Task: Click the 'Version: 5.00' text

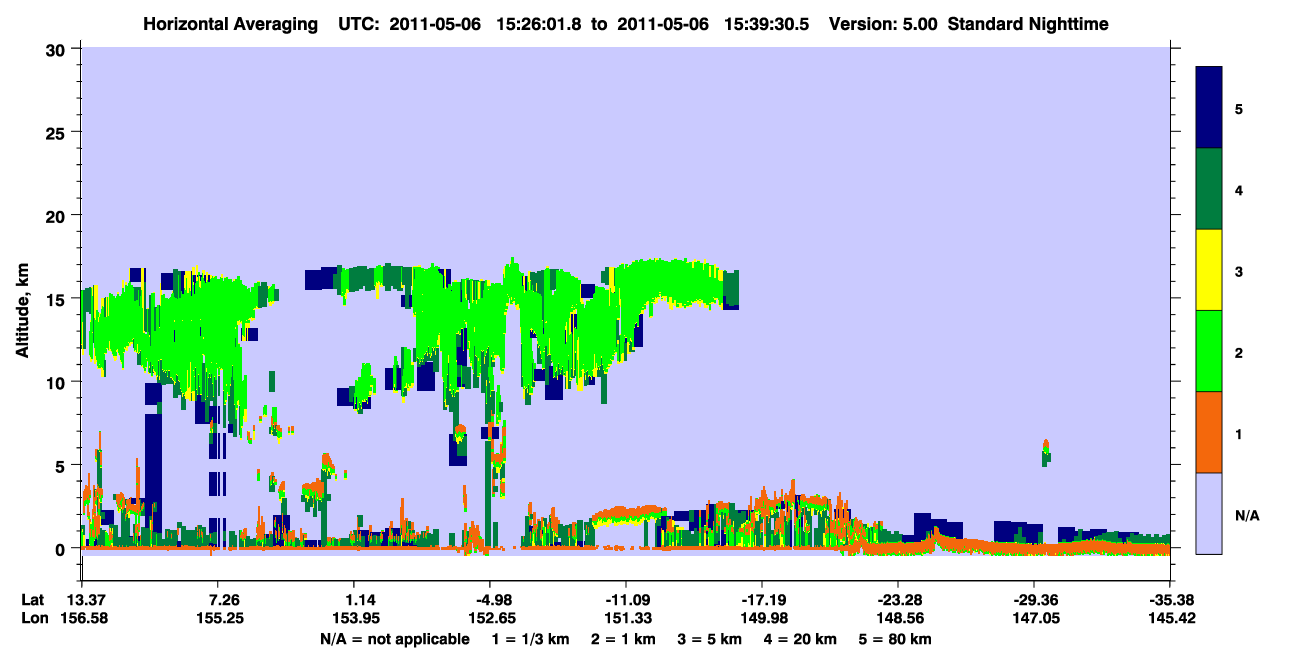Action: [x=883, y=23]
